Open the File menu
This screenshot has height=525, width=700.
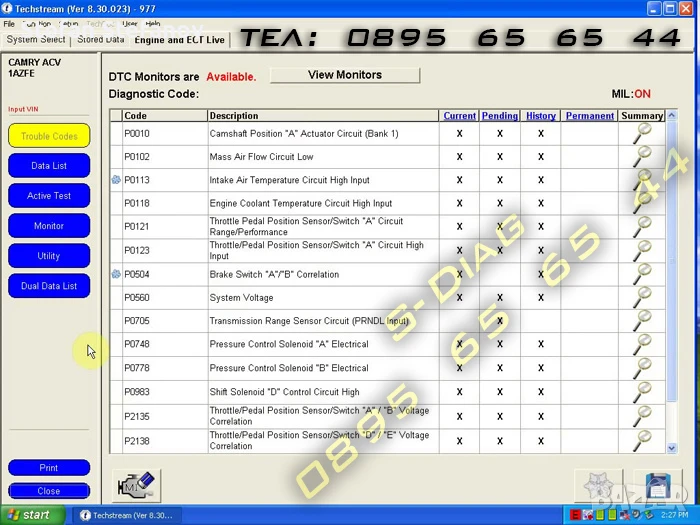click(x=9, y=23)
